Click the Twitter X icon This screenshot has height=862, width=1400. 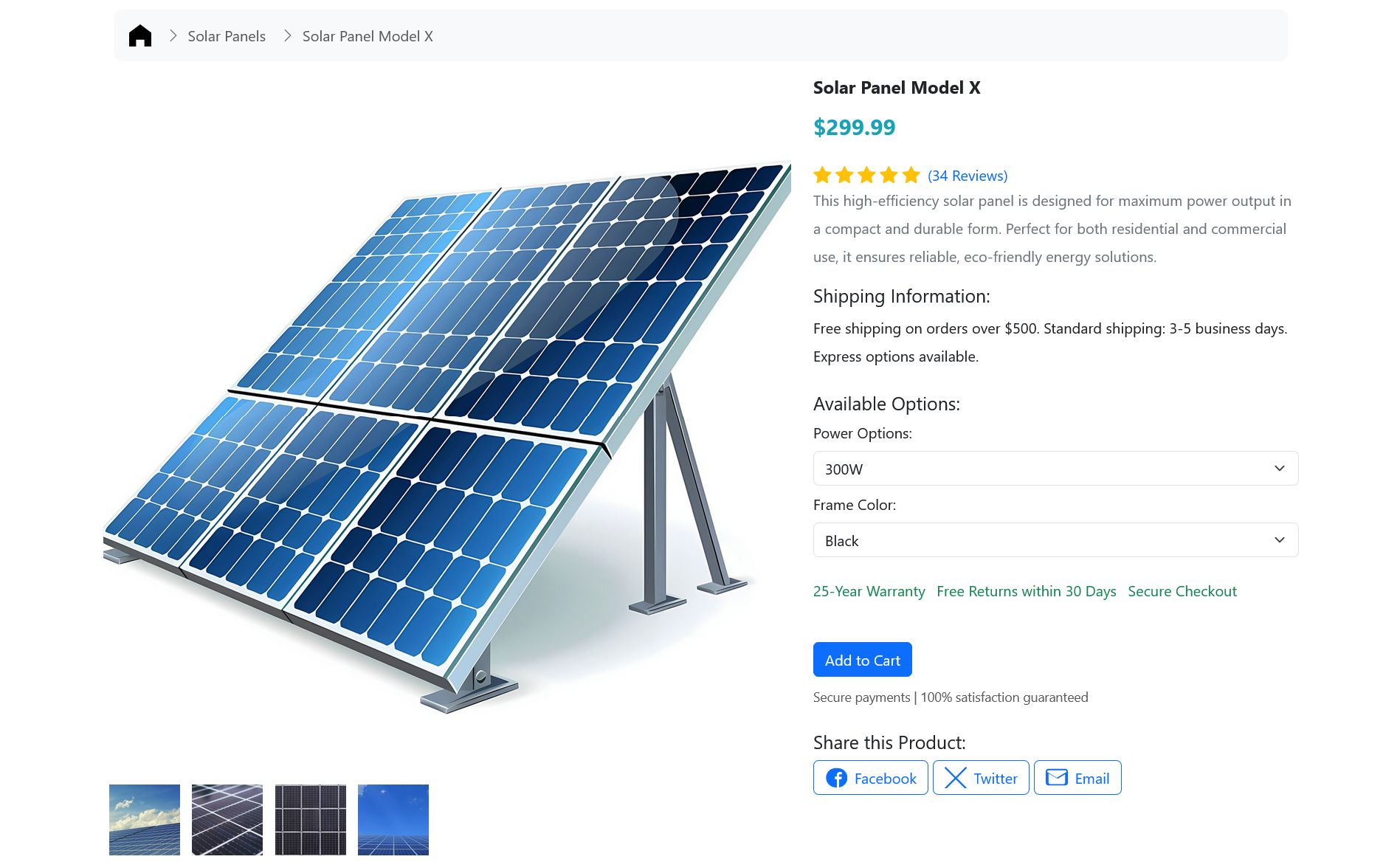[x=955, y=778]
